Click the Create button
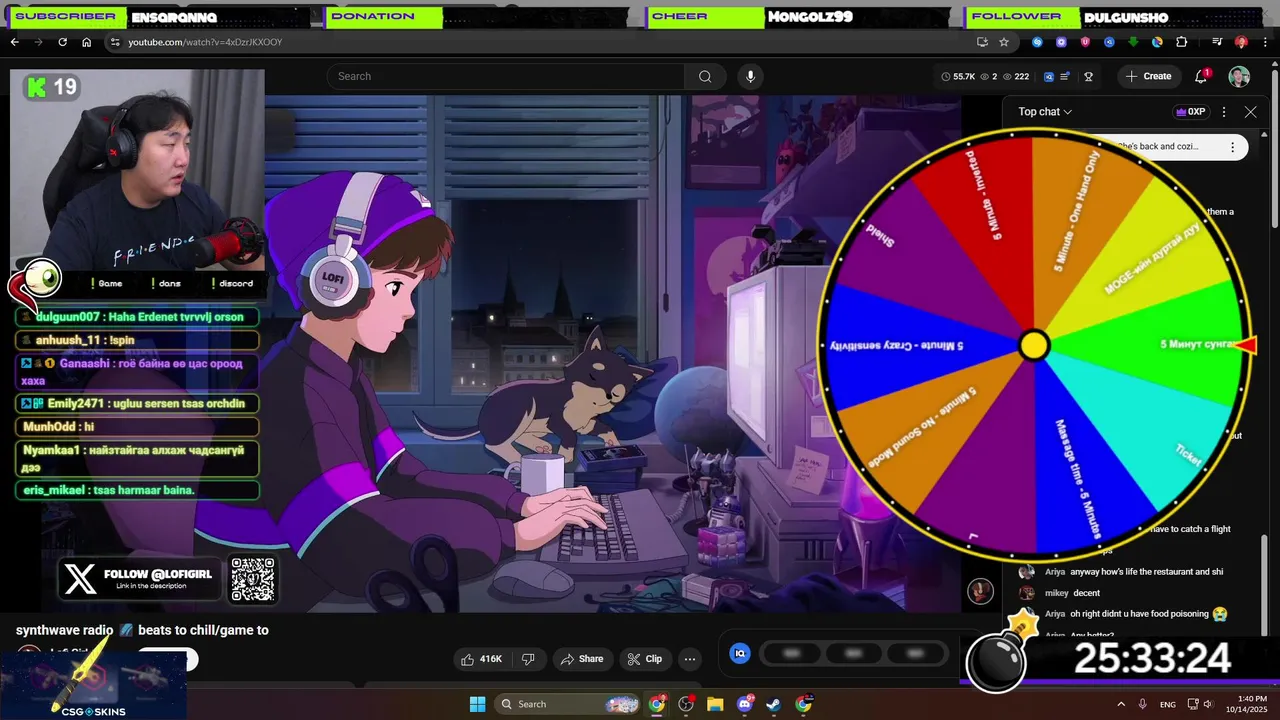 [x=1148, y=76]
